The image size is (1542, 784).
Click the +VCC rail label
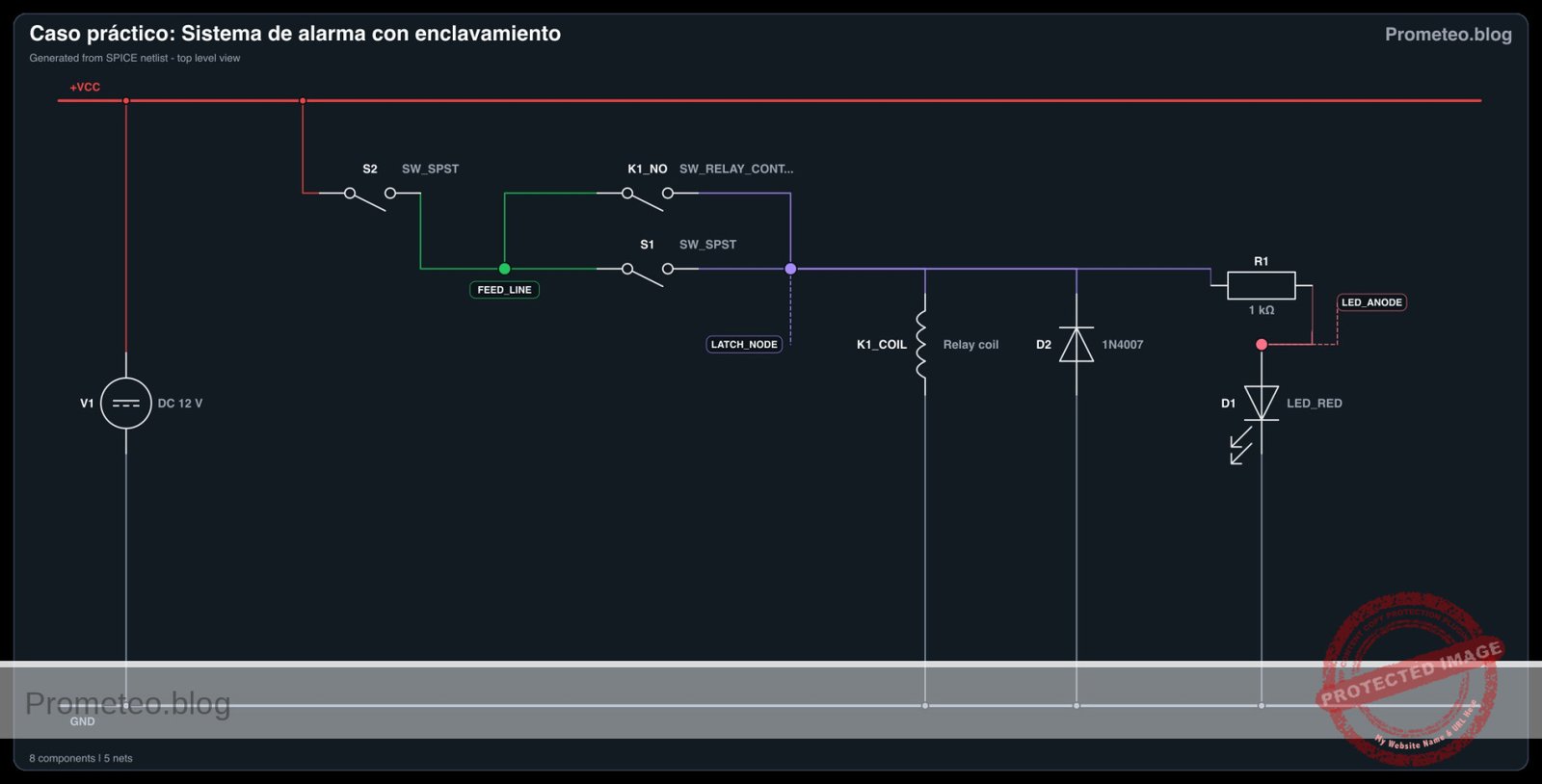[x=85, y=87]
